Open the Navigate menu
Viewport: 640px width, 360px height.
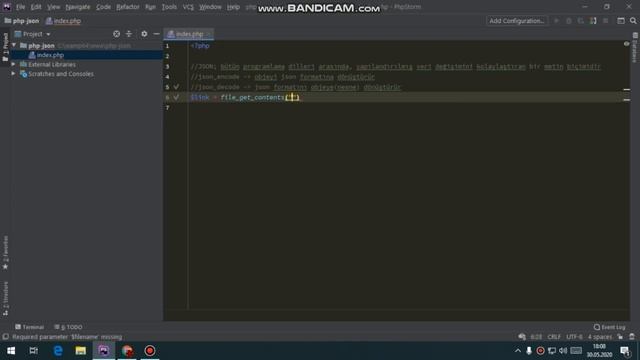(x=78, y=7)
